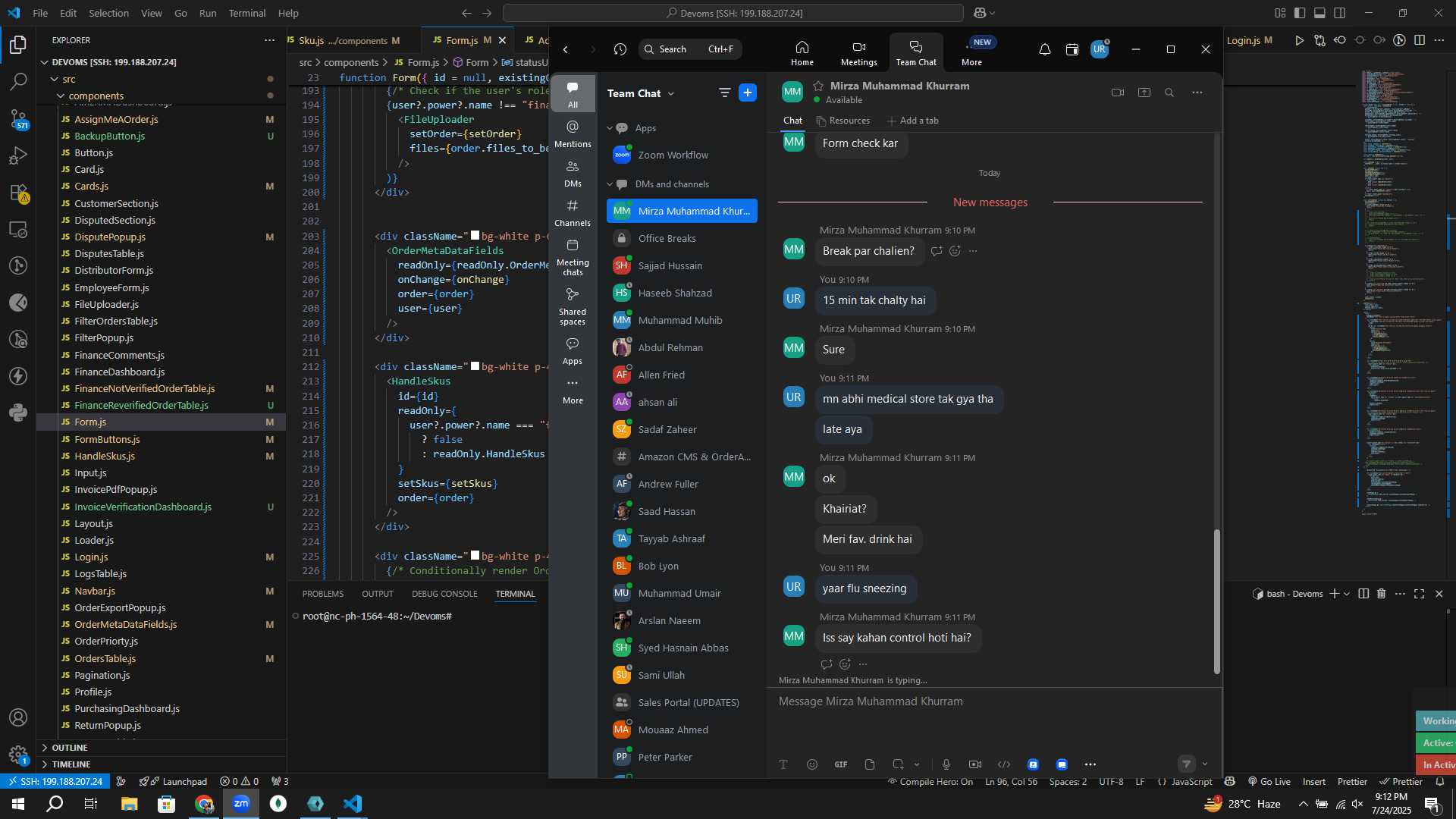The image size is (1456, 819).
Task: Search within this chat conversation
Action: pyautogui.click(x=1169, y=93)
